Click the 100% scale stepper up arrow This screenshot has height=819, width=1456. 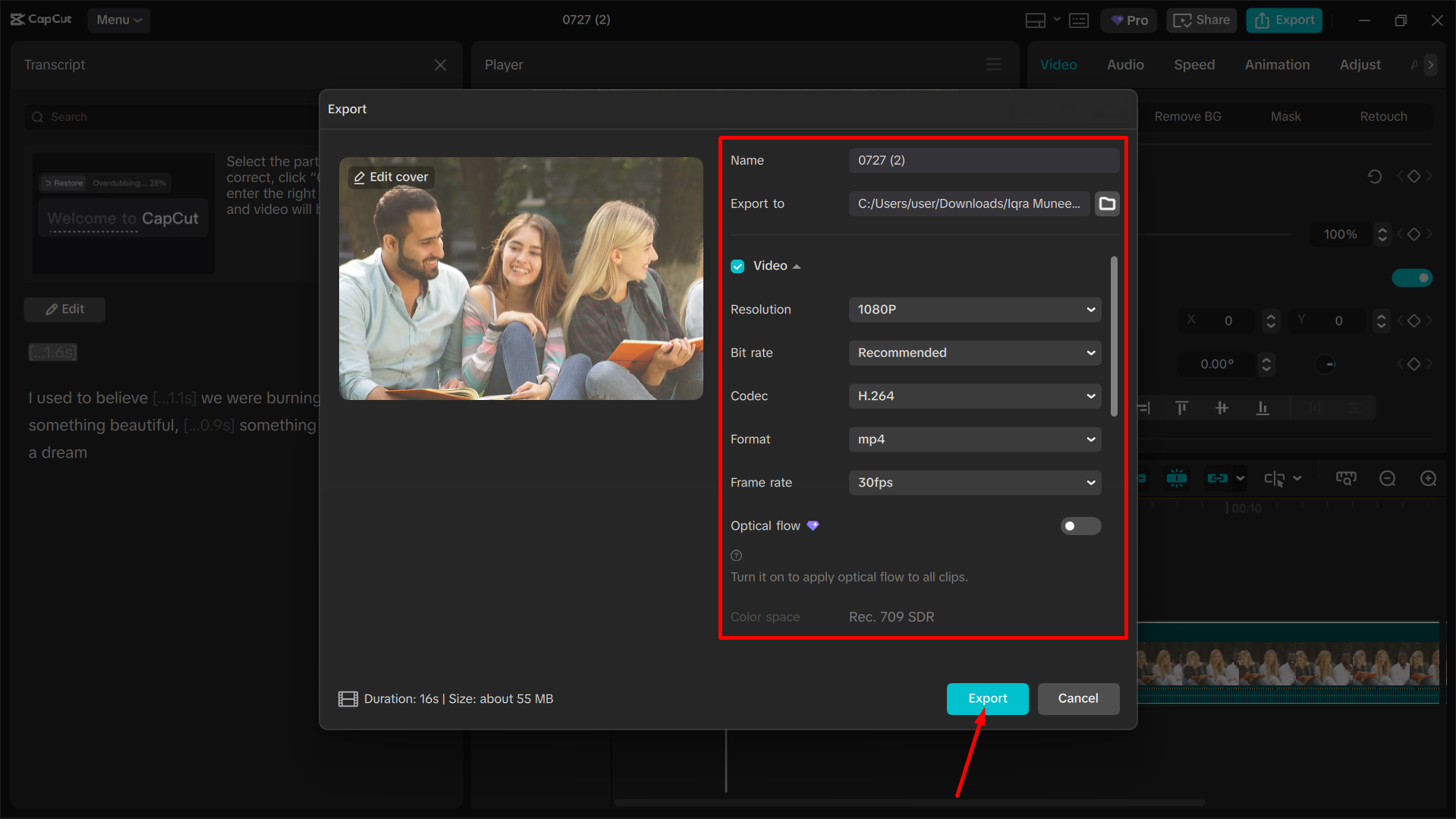click(x=1382, y=229)
